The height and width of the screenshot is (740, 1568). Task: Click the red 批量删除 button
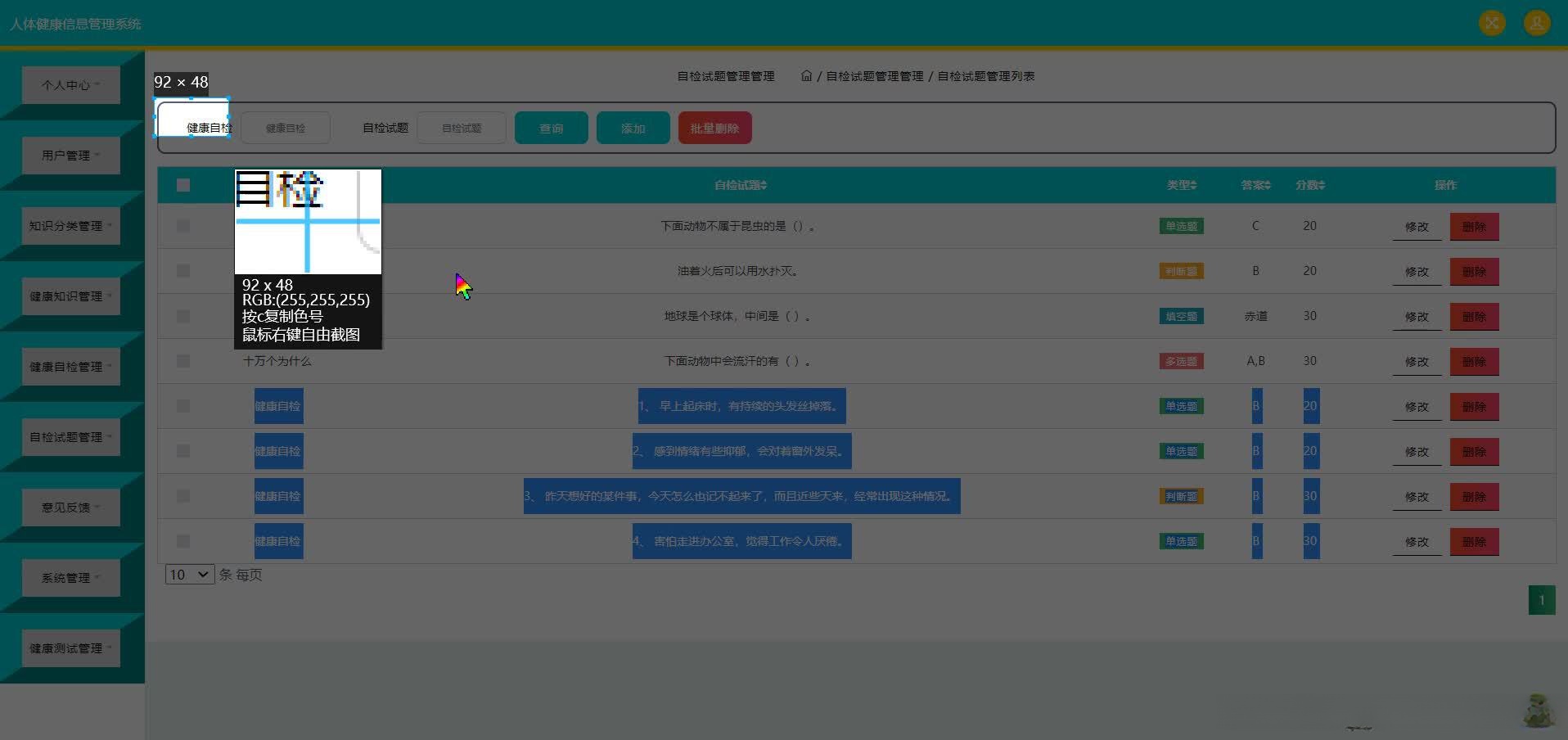715,128
